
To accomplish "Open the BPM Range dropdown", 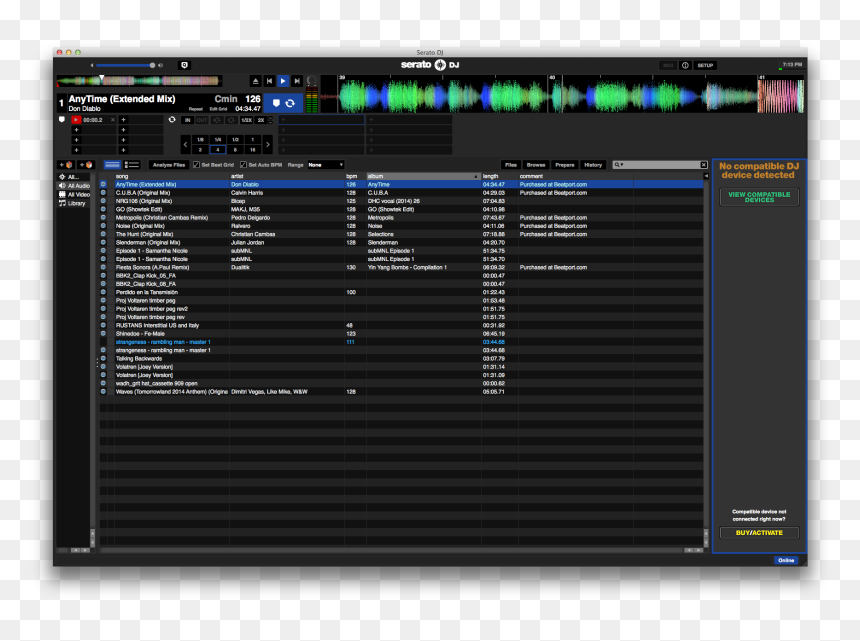I will [326, 164].
